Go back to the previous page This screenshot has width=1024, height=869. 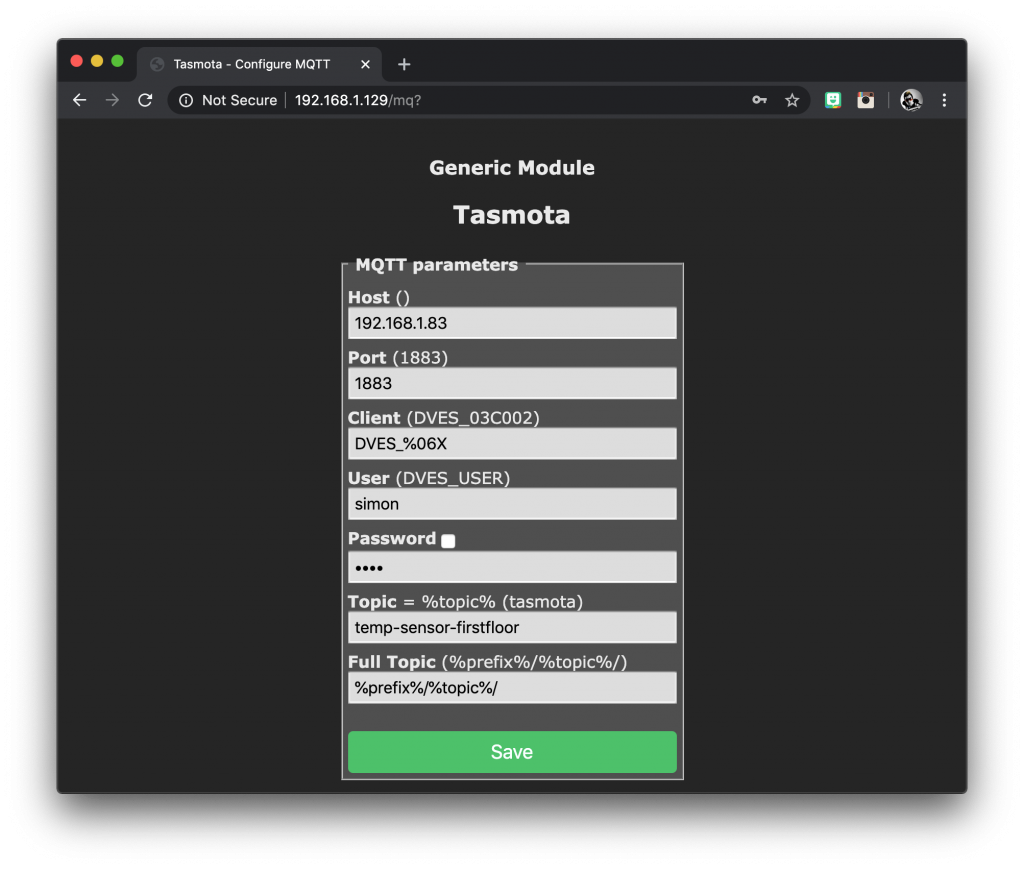tap(80, 100)
